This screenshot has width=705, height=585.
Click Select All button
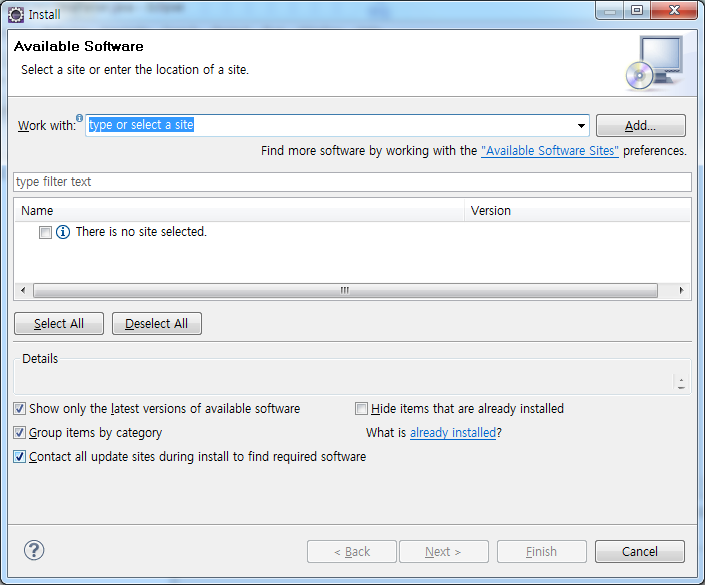[x=59, y=324]
